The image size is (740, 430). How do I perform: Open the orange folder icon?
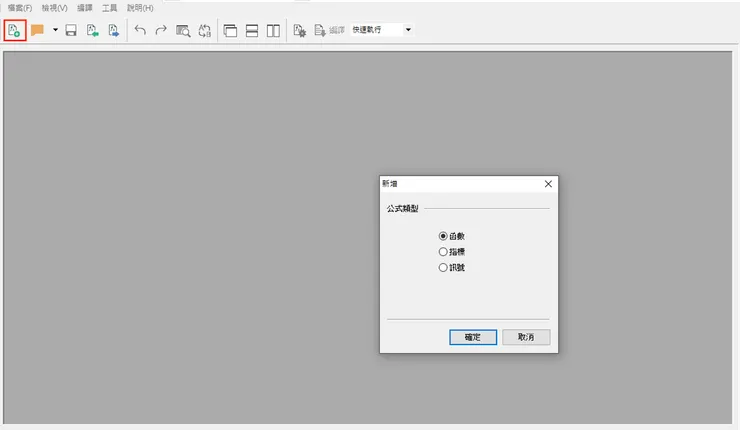click(37, 30)
